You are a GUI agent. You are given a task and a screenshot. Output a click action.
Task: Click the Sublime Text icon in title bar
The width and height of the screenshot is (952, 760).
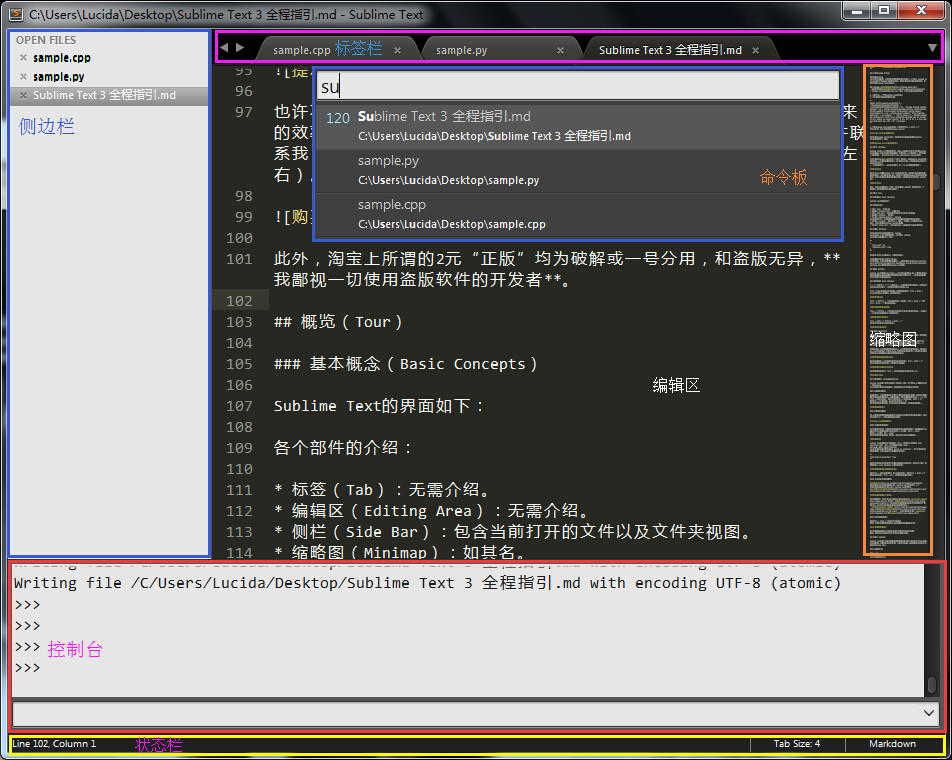(14, 14)
